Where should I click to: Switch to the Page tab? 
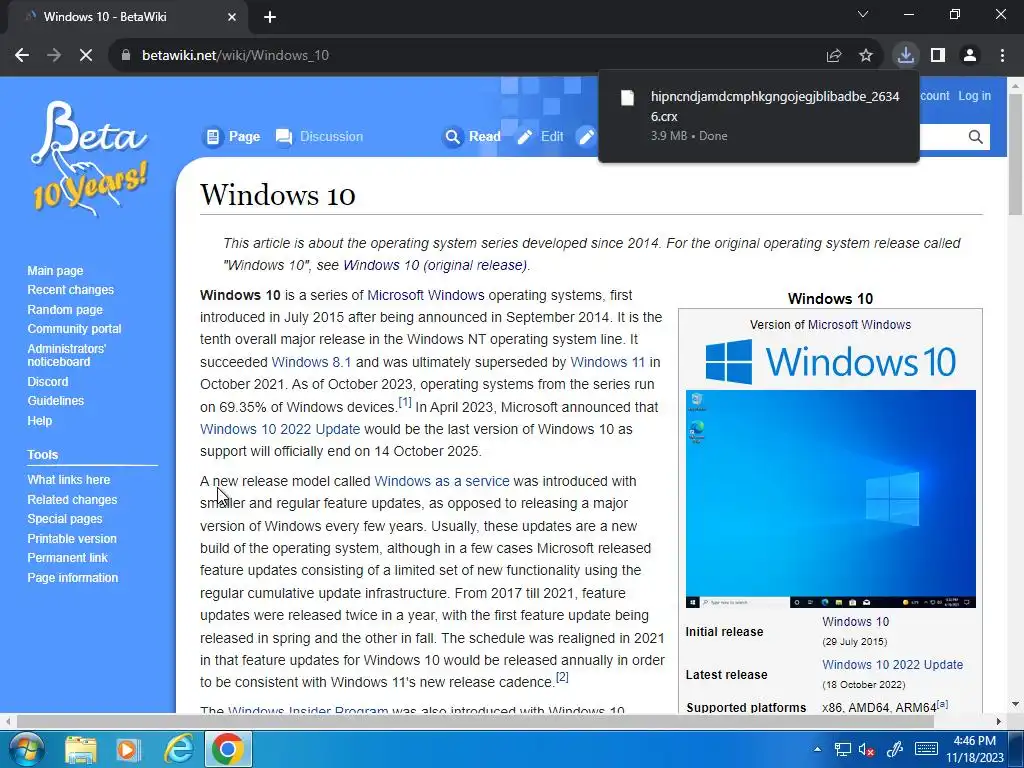coord(232,136)
